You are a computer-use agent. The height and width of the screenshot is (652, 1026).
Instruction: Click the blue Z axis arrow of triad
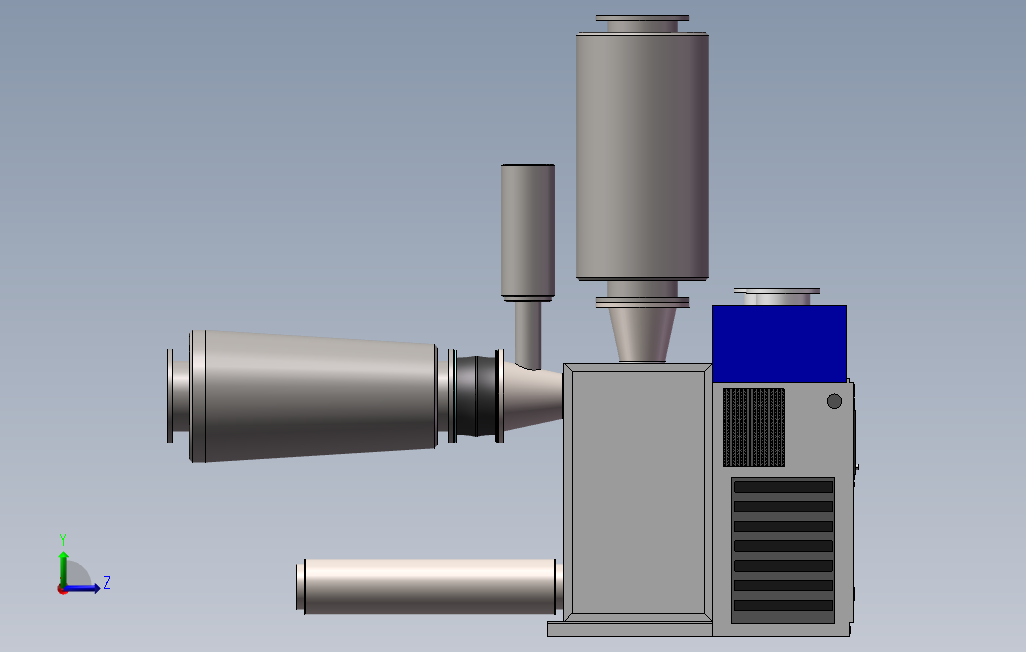[x=84, y=589]
